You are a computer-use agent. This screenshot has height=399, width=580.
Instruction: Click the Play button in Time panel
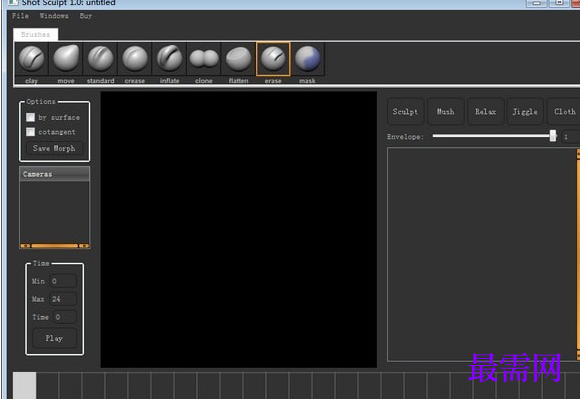coord(54,338)
